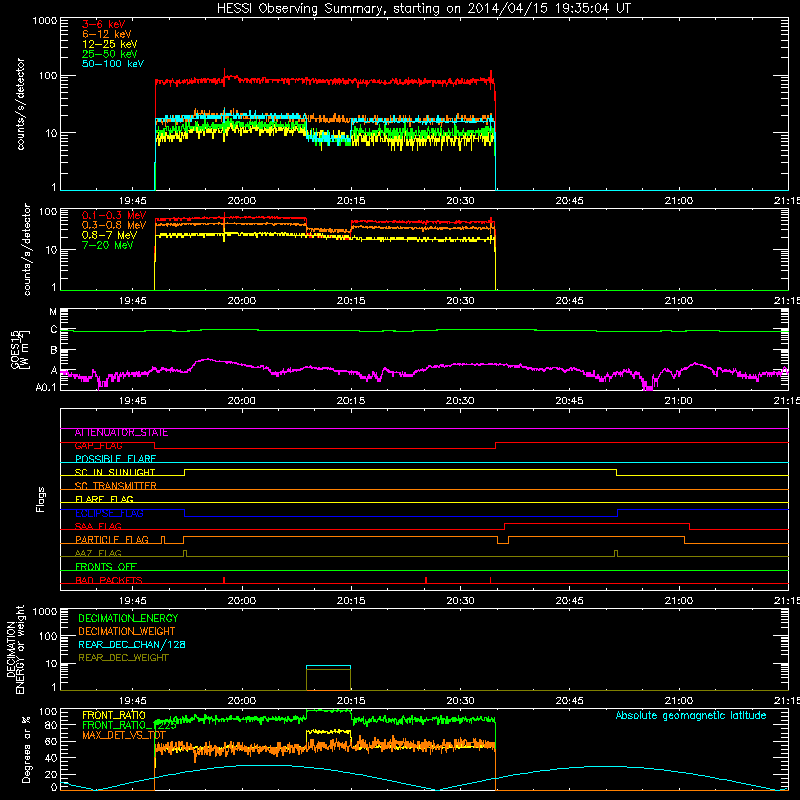800x800 pixels.
Task: Click the 0.1-0.3 MeV legend label
Action: pyautogui.click(x=114, y=215)
